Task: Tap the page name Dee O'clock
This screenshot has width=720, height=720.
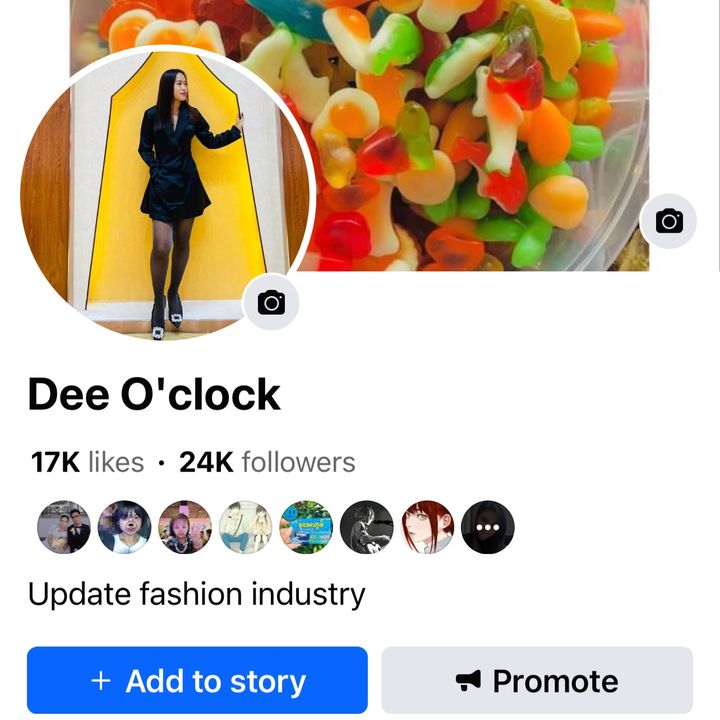Action: coord(154,395)
